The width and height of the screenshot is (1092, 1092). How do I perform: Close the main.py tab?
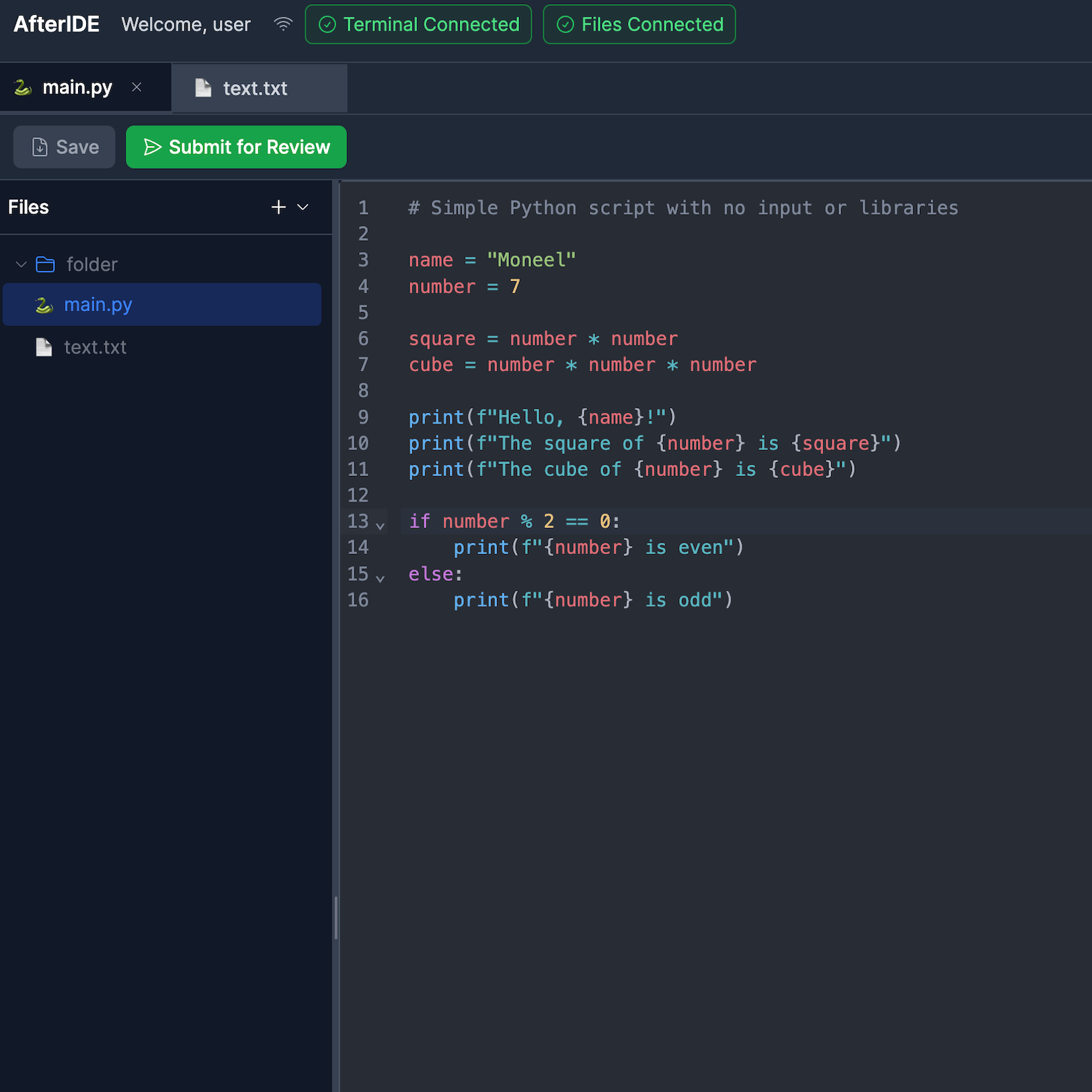click(x=136, y=87)
